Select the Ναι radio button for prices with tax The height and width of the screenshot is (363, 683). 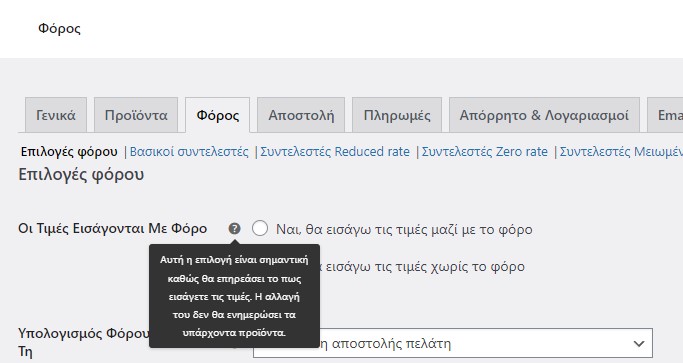pos(260,228)
